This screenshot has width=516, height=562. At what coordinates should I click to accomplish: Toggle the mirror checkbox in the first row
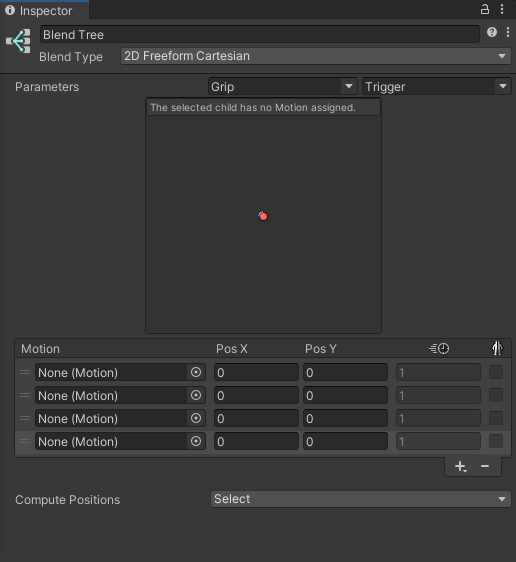[x=496, y=372]
